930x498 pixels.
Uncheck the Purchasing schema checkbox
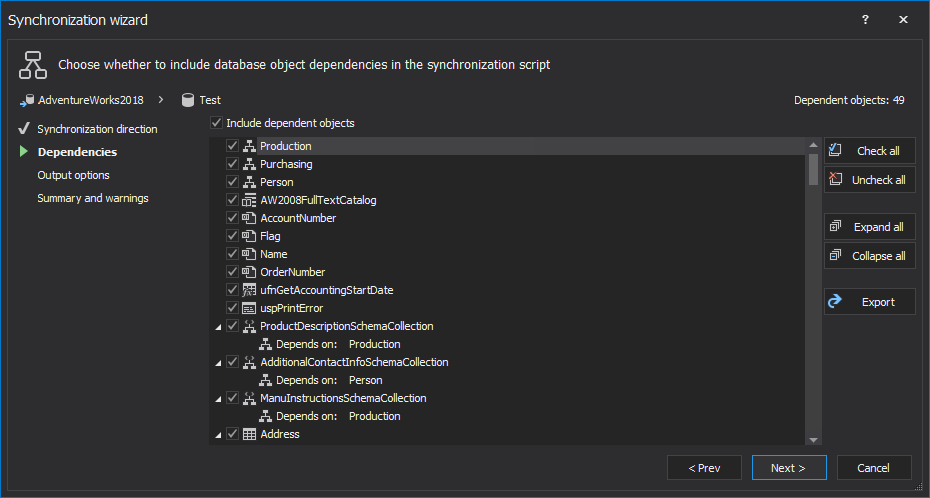(x=233, y=164)
